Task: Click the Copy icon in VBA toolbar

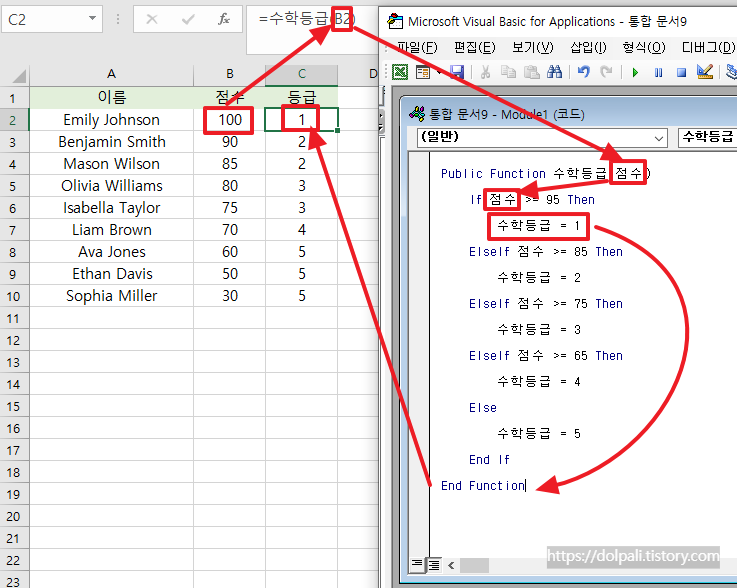Action: [x=508, y=72]
